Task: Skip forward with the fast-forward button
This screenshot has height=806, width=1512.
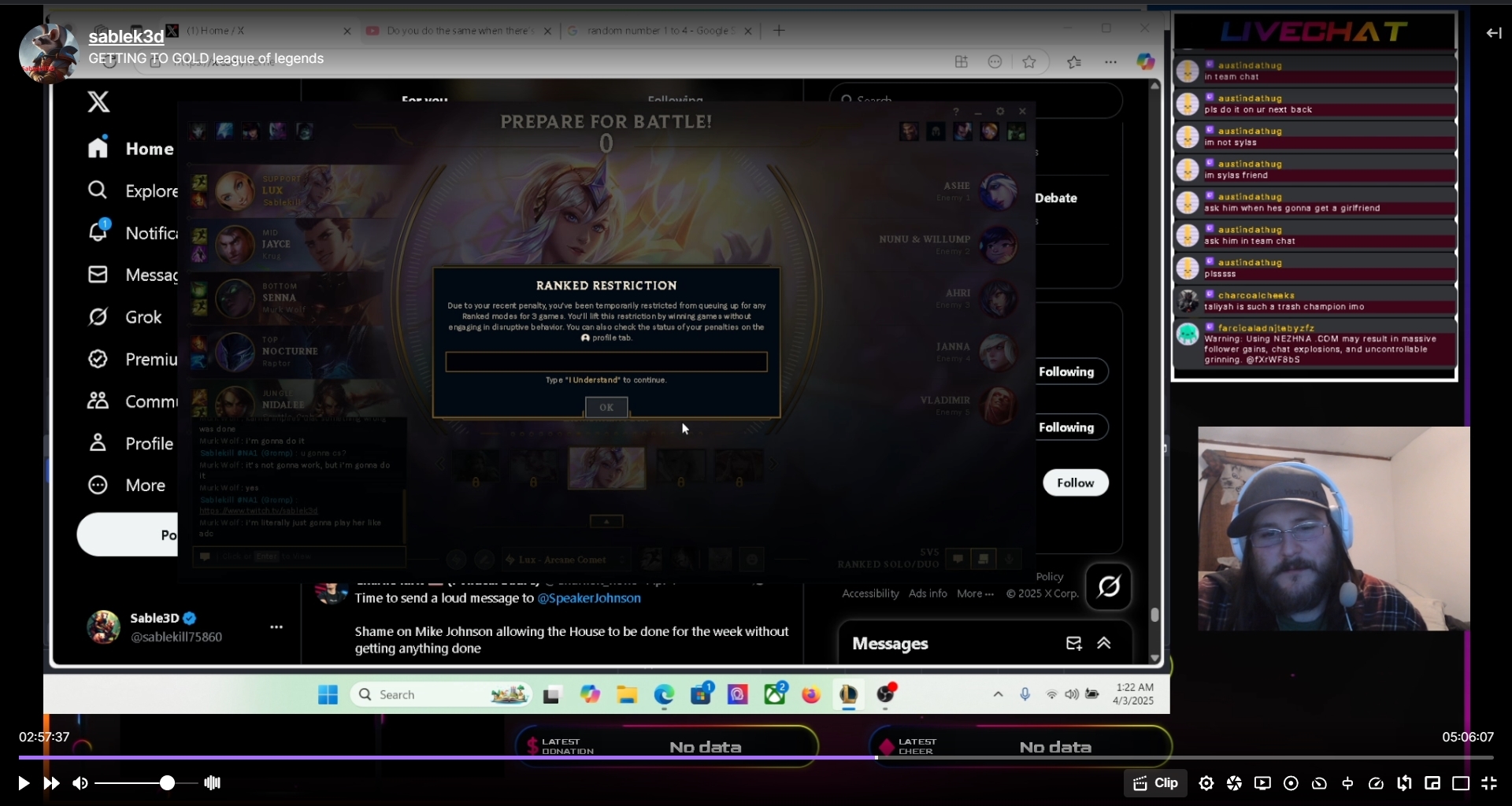Action: pos(52,783)
